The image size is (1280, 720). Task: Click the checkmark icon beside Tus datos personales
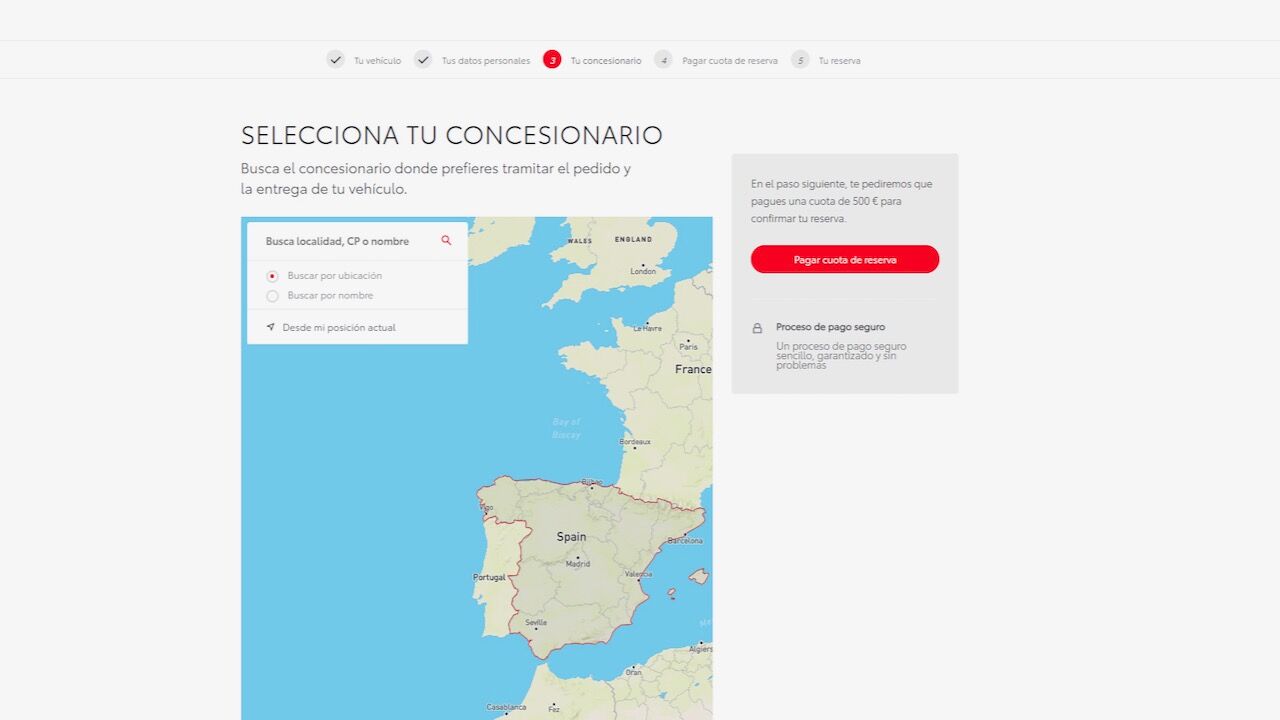(x=423, y=60)
